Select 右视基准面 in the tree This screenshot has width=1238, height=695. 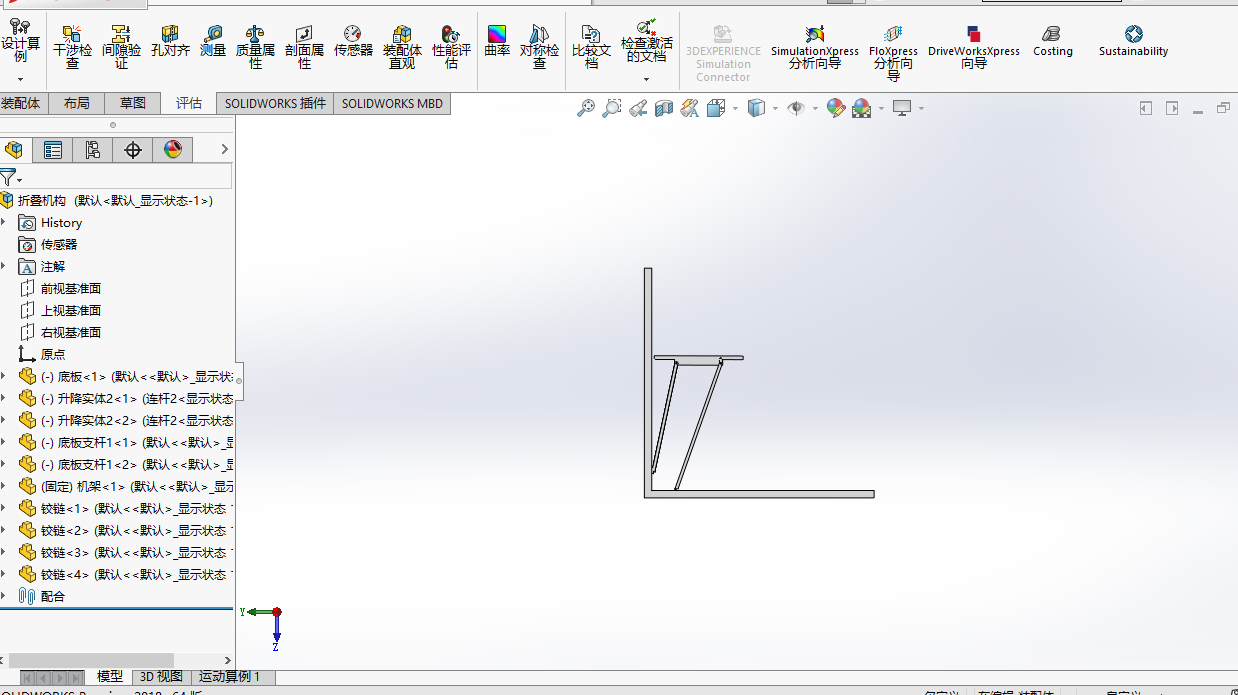70,332
